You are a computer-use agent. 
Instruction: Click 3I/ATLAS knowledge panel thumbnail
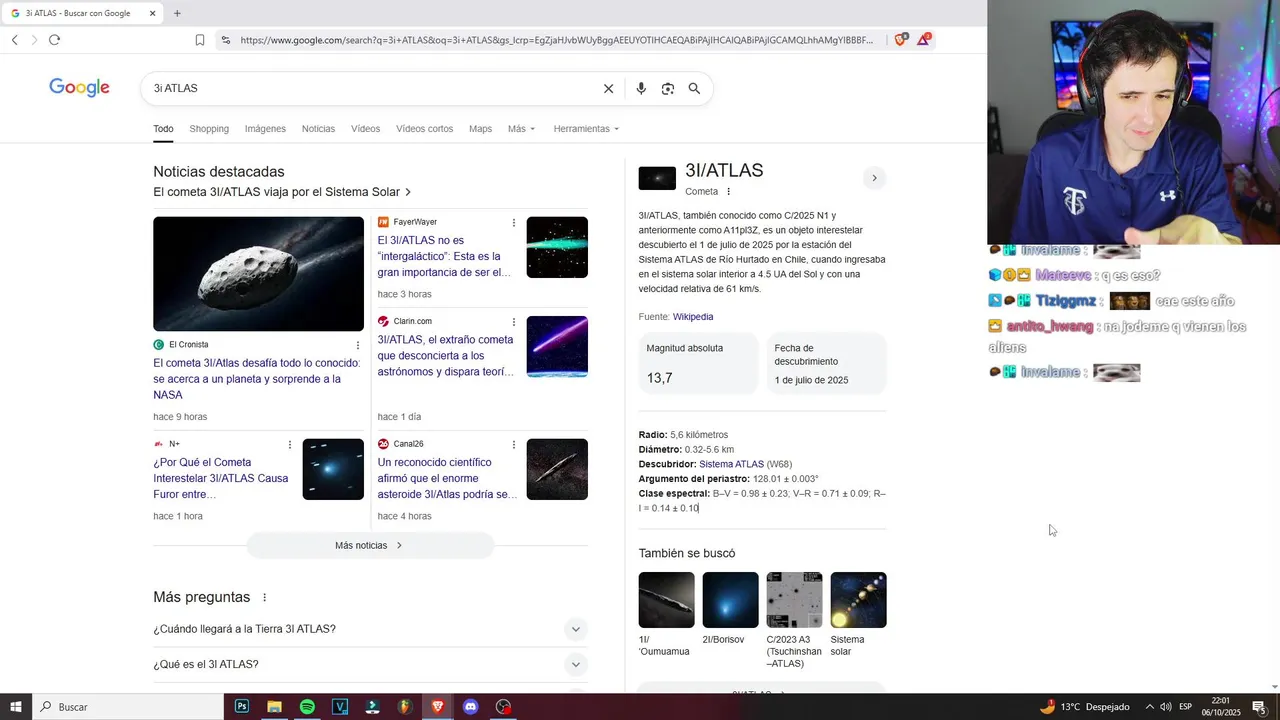tap(657, 179)
